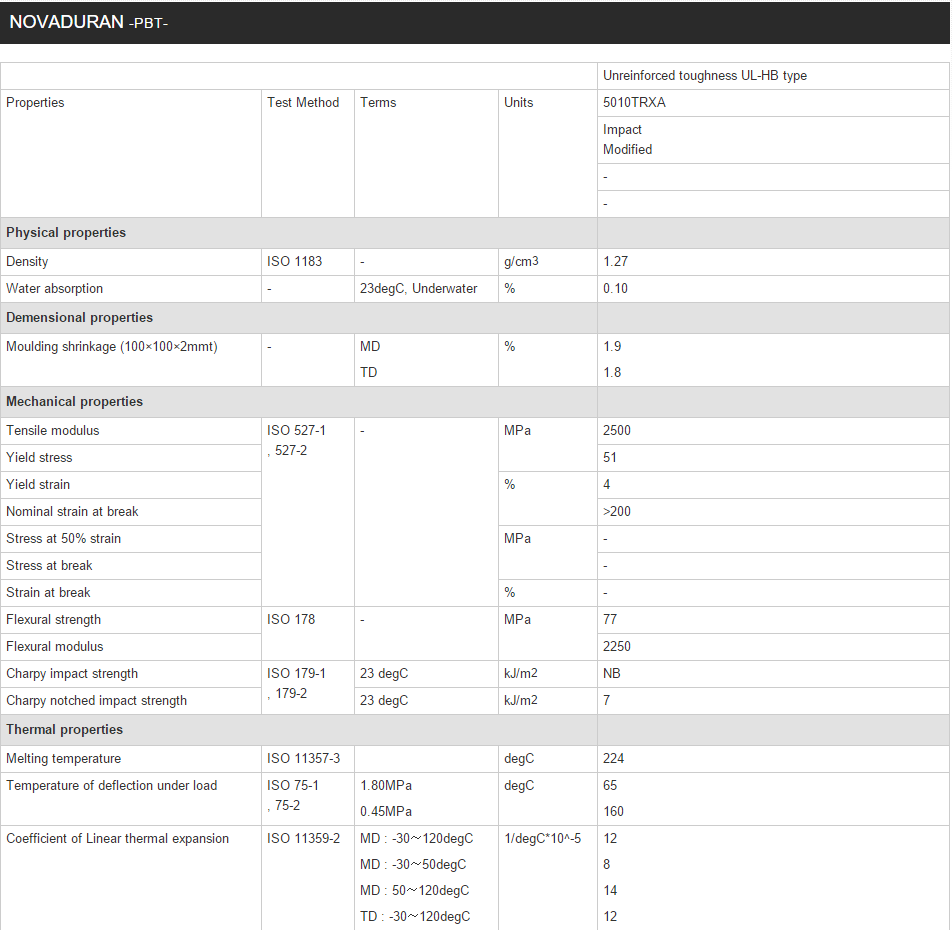Screen dimensions: 952x930
Task: Click the 'Moulding shrinkage (100×100×2mmt)' label
Action: [112, 347]
